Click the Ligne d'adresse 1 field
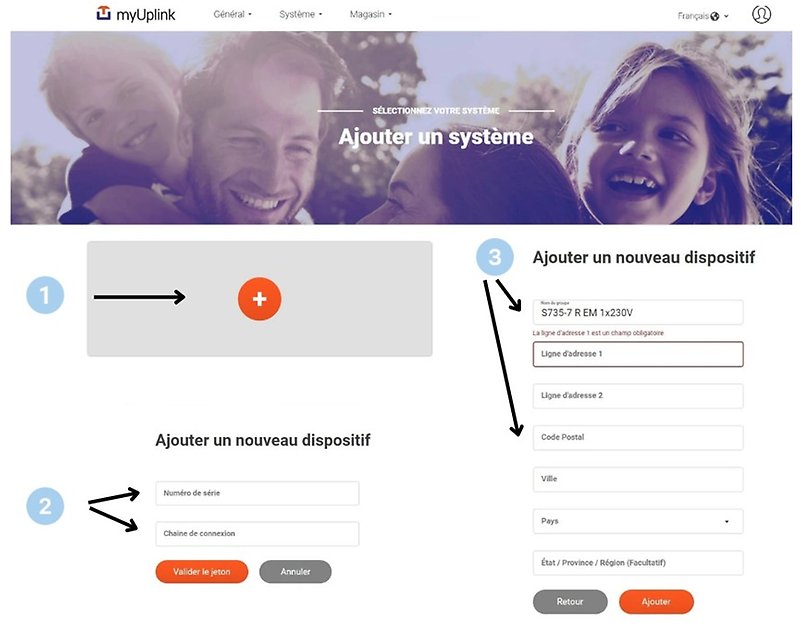801x627 pixels. pyautogui.click(x=638, y=354)
